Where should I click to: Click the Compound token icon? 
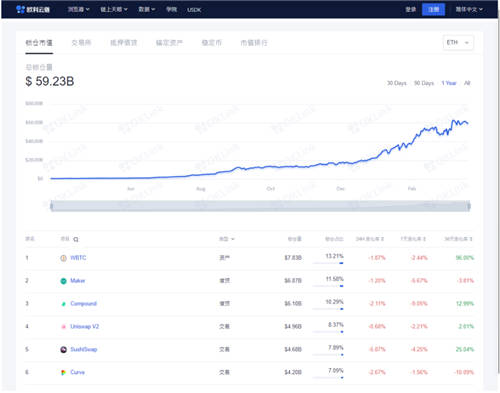(63, 304)
